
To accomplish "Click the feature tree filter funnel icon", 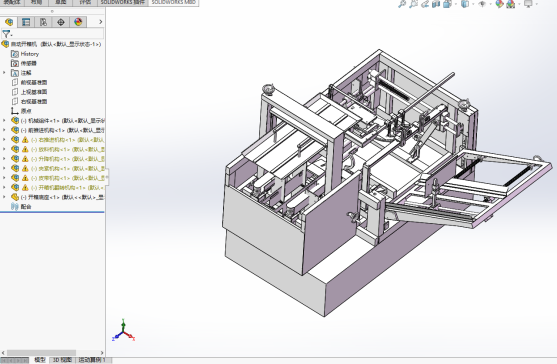I will coord(6,34).
